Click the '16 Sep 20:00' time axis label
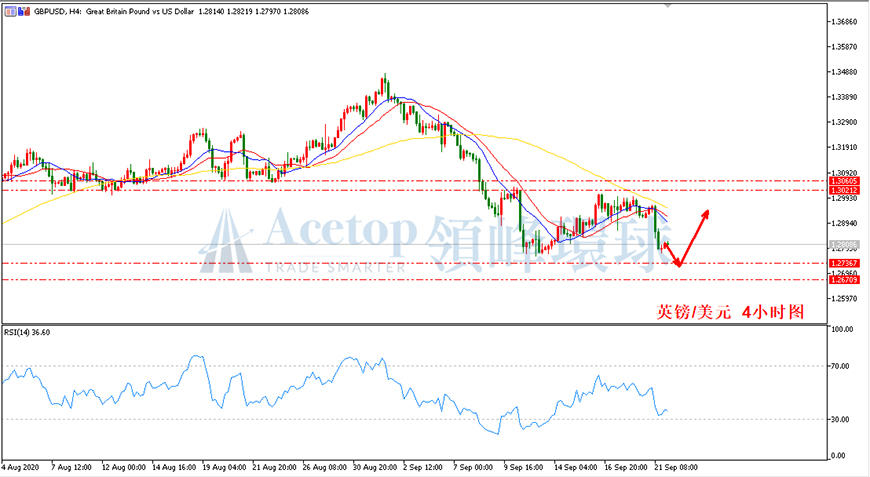 click(x=626, y=467)
